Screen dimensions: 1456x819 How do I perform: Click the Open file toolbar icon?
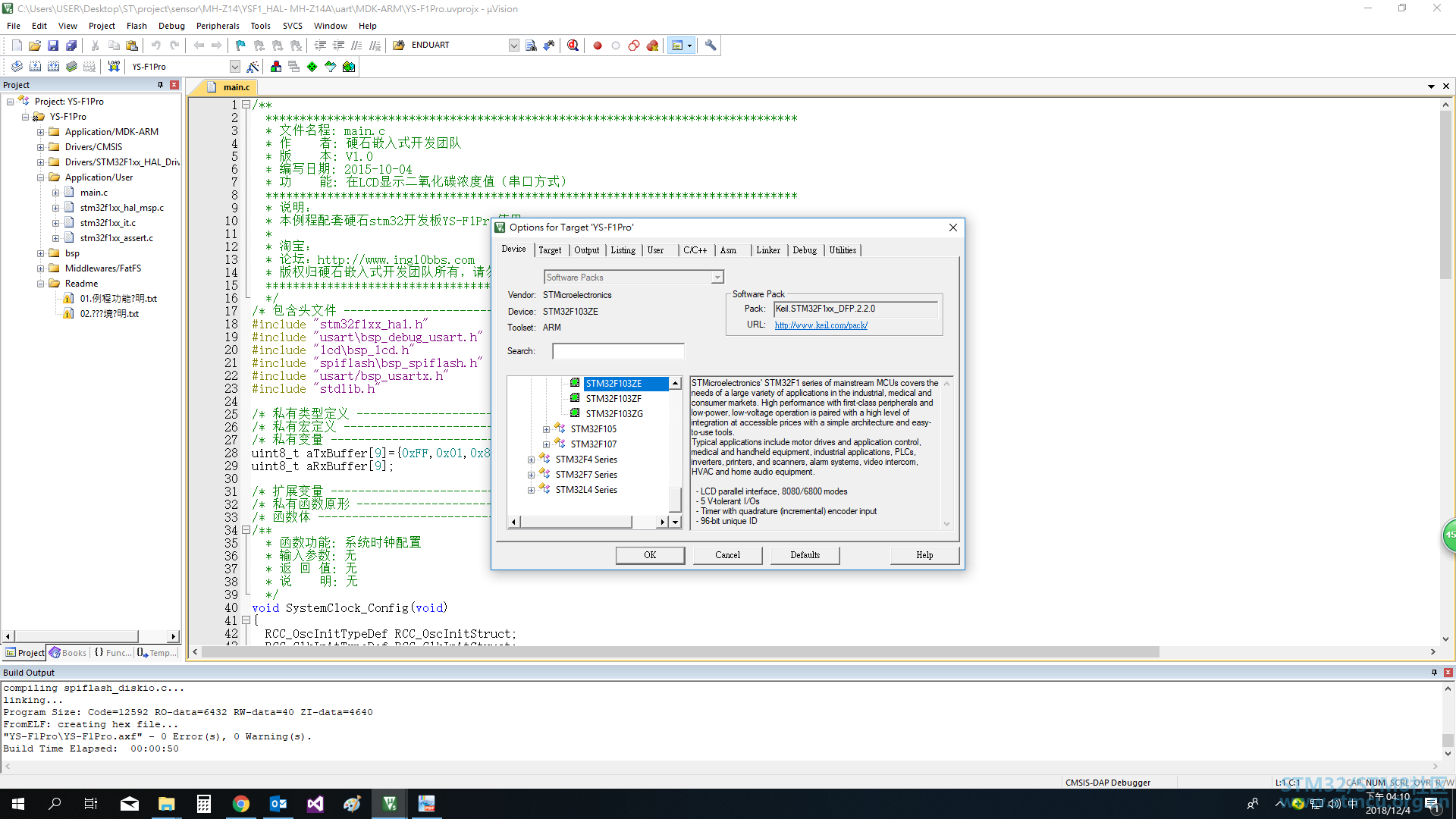tap(35, 45)
